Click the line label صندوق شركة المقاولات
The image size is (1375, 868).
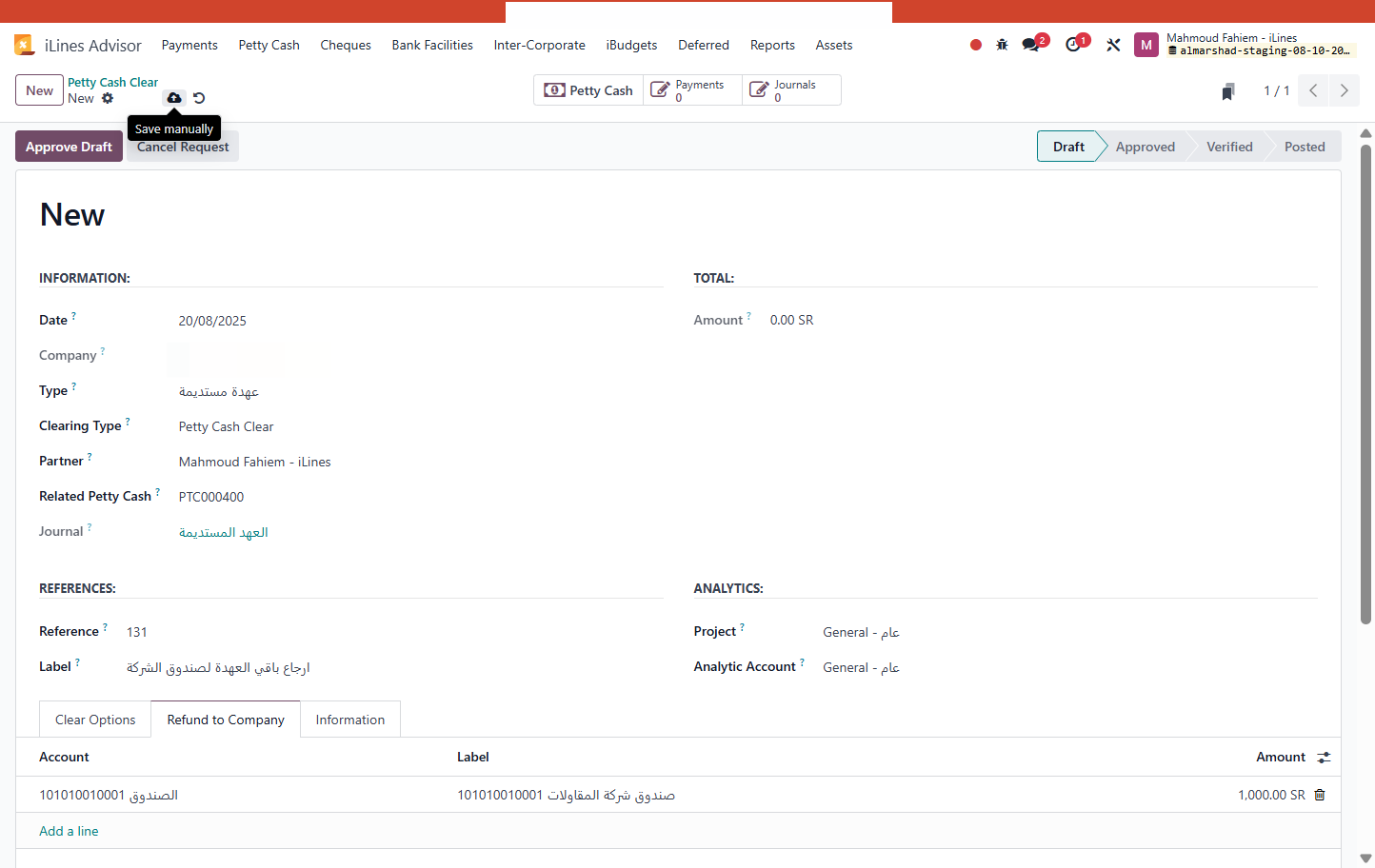(567, 795)
